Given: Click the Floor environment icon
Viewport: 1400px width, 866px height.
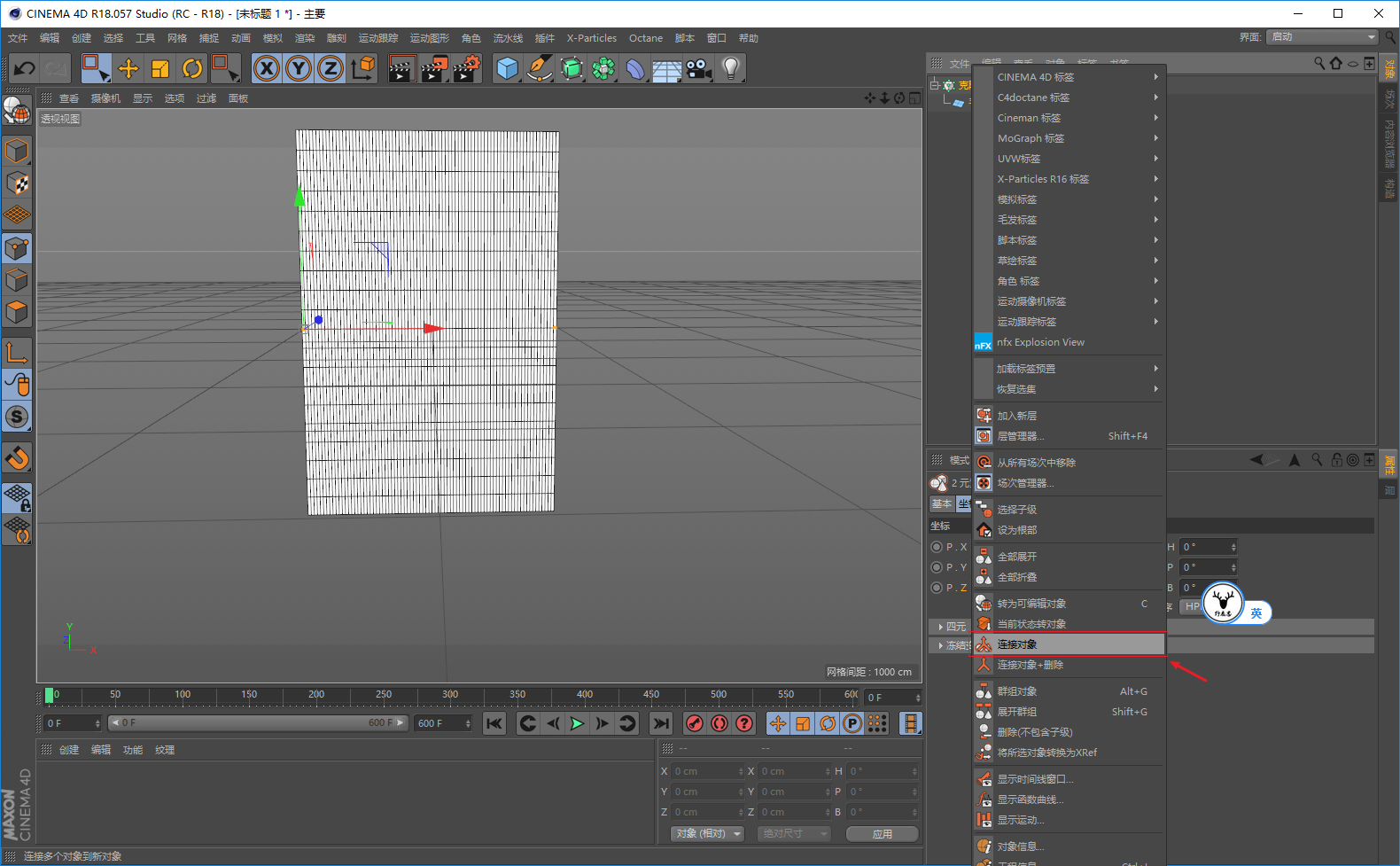Looking at the screenshot, I should tap(666, 68).
